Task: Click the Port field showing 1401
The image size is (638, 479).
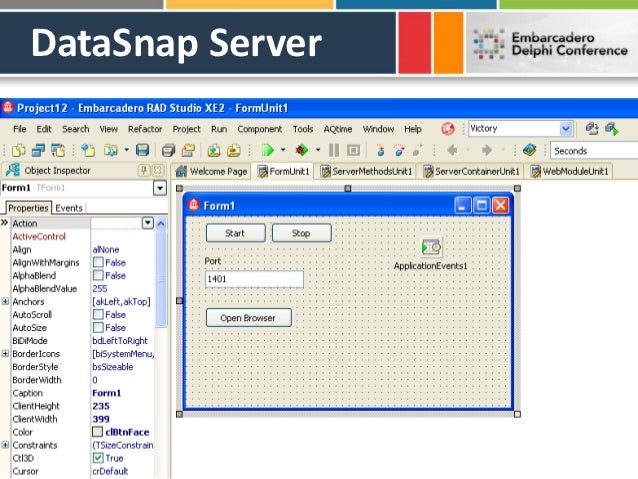Action: tap(254, 279)
